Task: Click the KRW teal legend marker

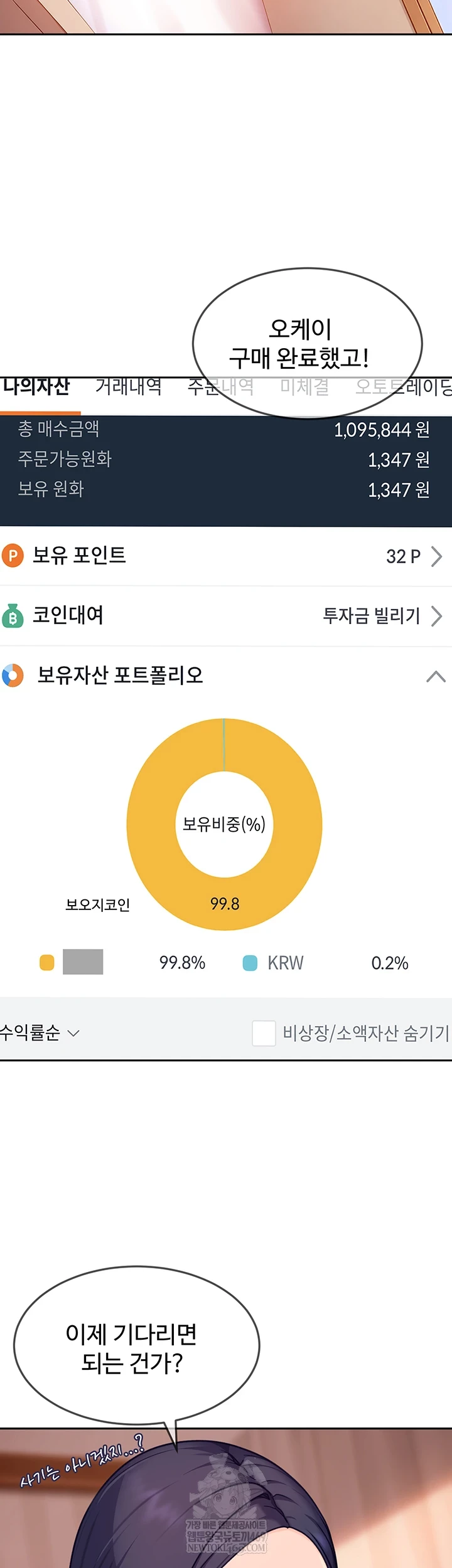Action: tap(250, 963)
